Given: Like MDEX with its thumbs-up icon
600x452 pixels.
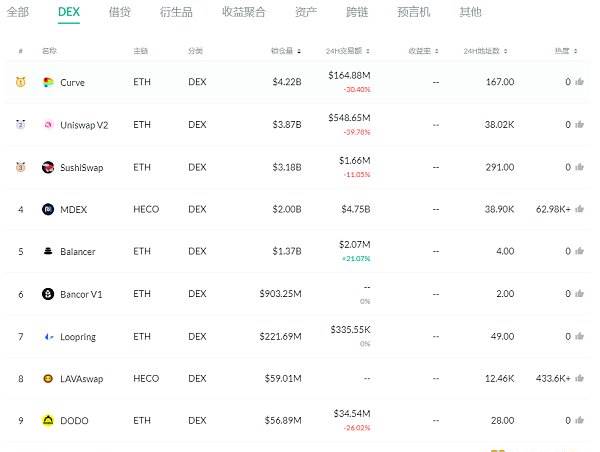Looking at the screenshot, I should [579, 209].
